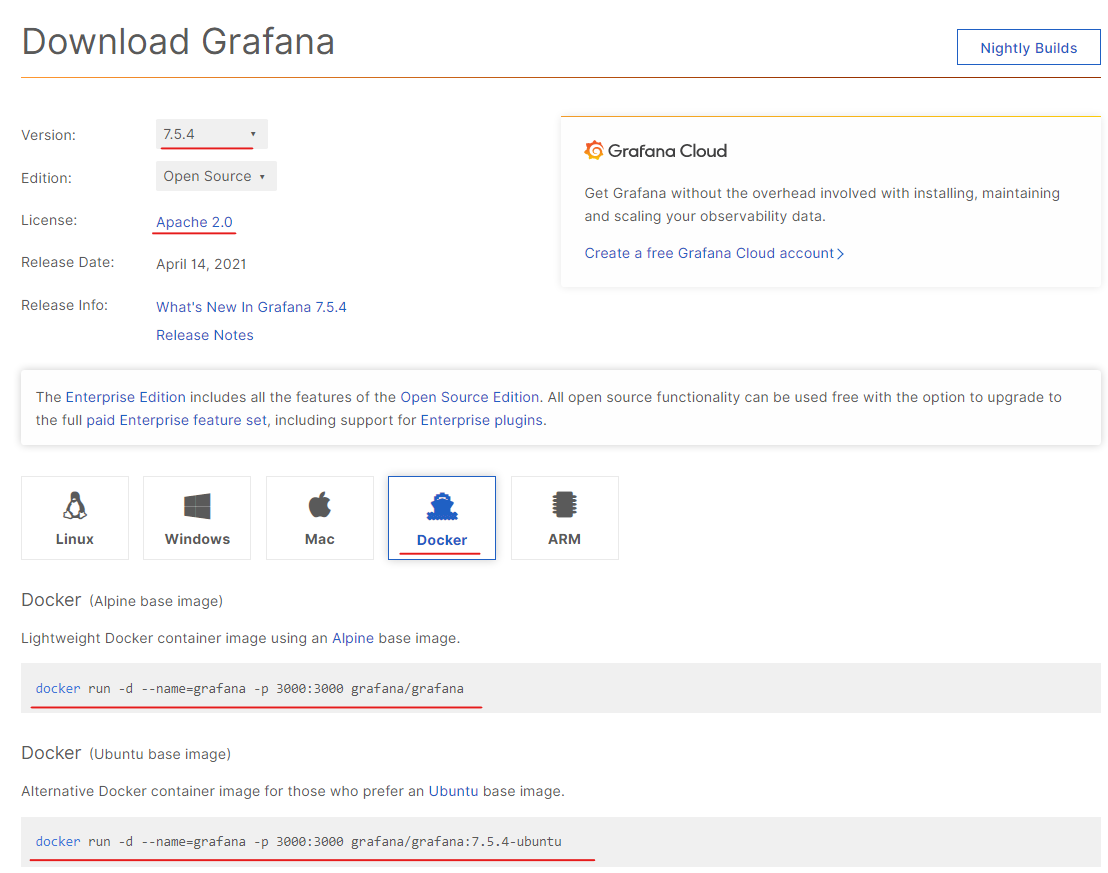The image size is (1108, 873).
Task: Follow the Enterprise Edition link
Action: click(126, 397)
